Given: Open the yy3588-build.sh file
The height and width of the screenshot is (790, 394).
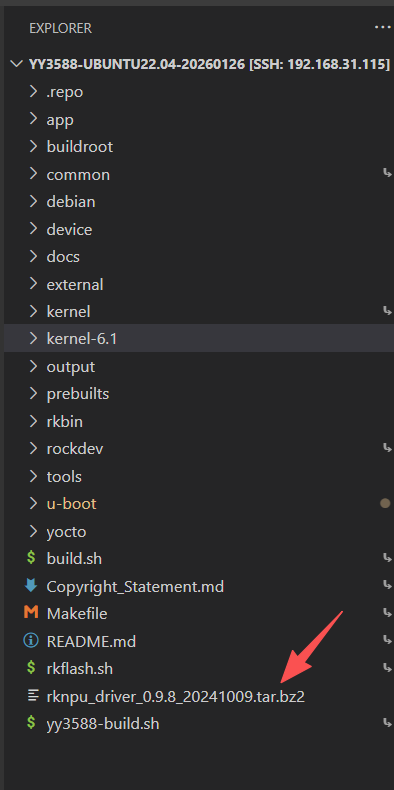Looking at the screenshot, I should click(103, 723).
